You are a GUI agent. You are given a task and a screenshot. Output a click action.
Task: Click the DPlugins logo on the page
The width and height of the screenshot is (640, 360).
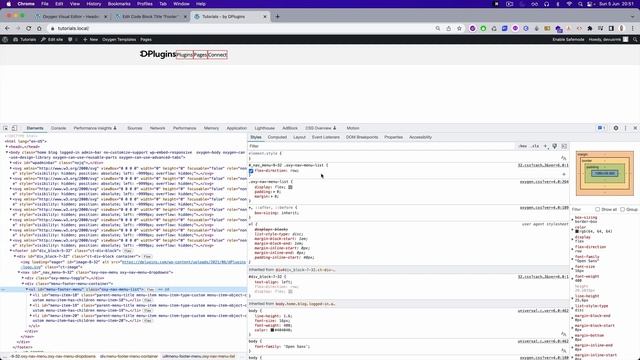pyautogui.click(x=158, y=54)
